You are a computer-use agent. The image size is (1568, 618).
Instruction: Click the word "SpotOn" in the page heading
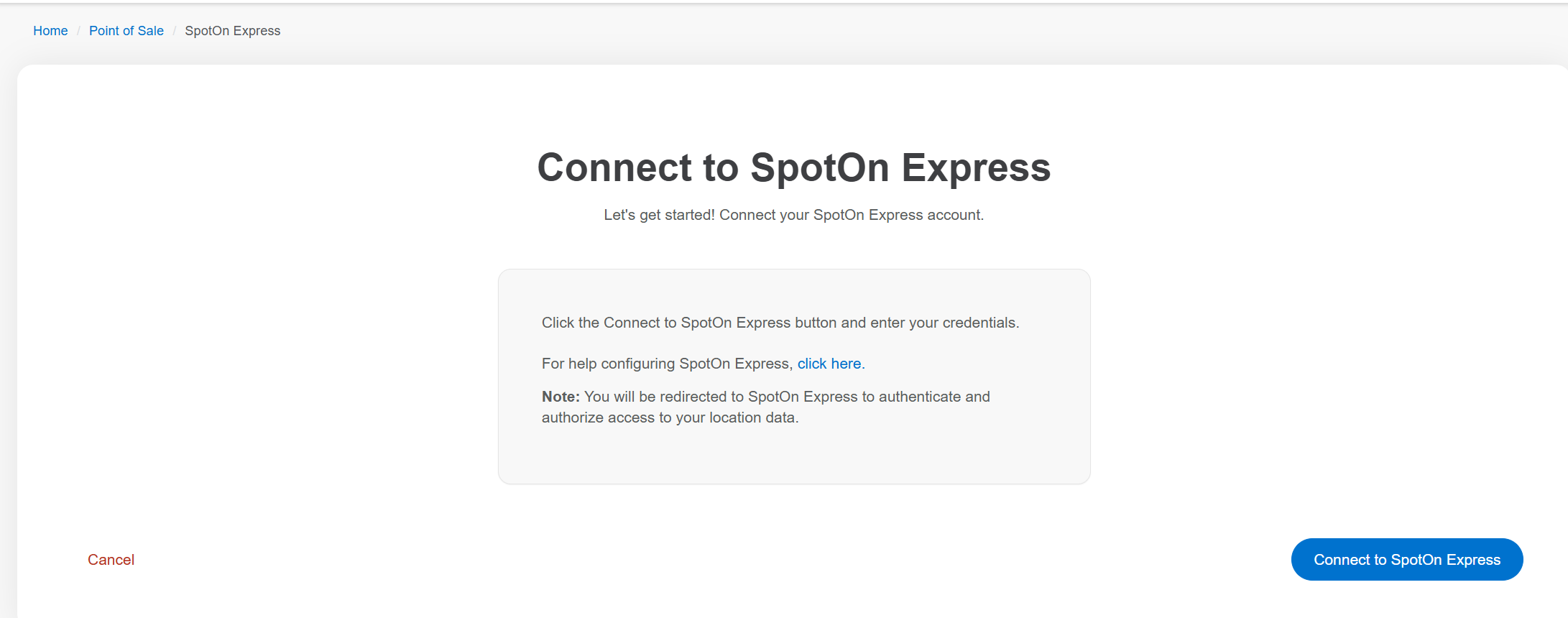(820, 167)
